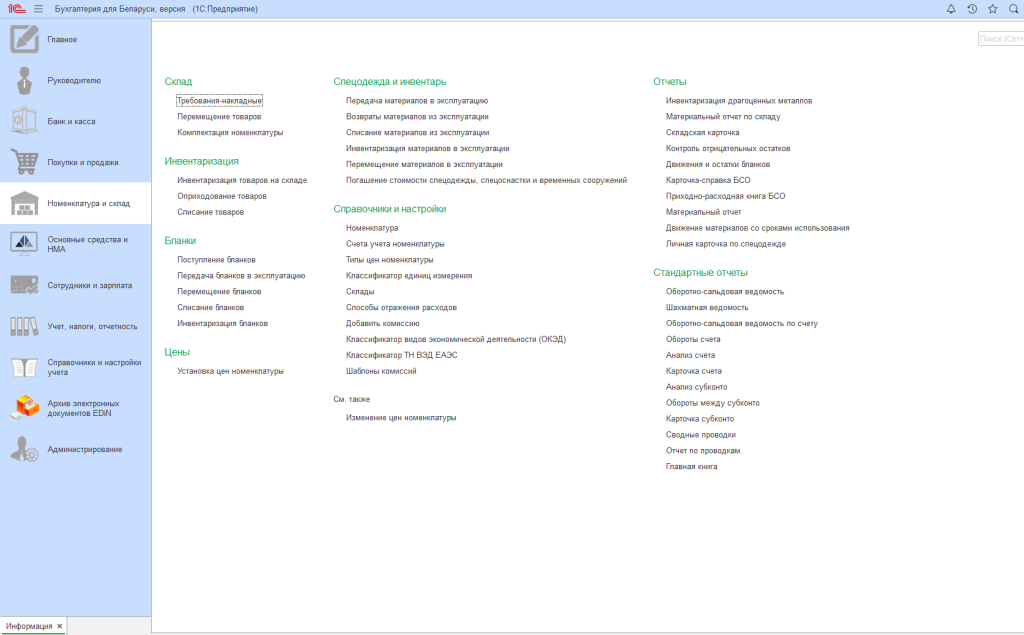Open Покупки и продажи shopping cart icon

[24, 162]
